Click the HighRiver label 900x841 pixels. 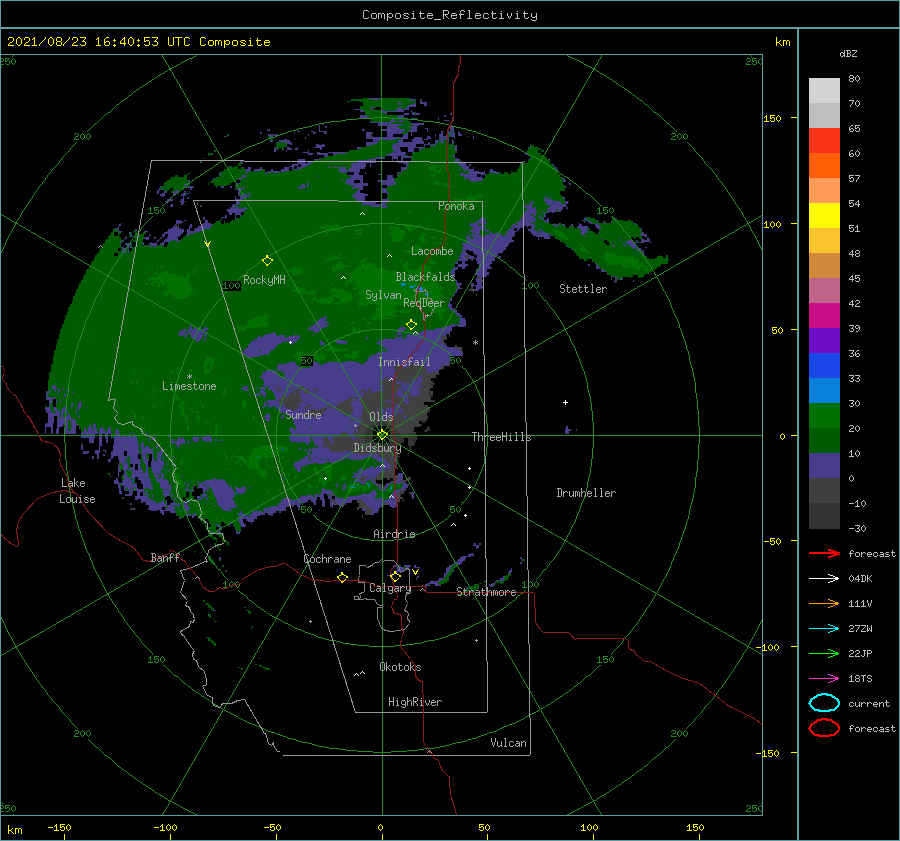tap(414, 702)
